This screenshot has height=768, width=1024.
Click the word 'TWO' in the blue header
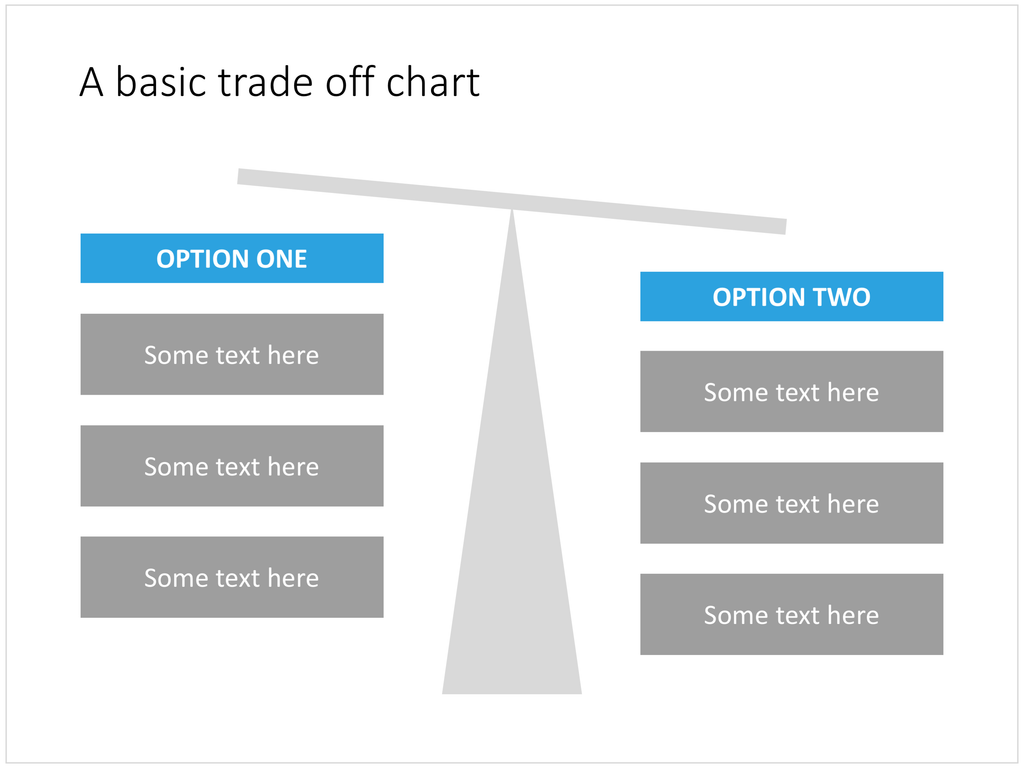point(842,297)
